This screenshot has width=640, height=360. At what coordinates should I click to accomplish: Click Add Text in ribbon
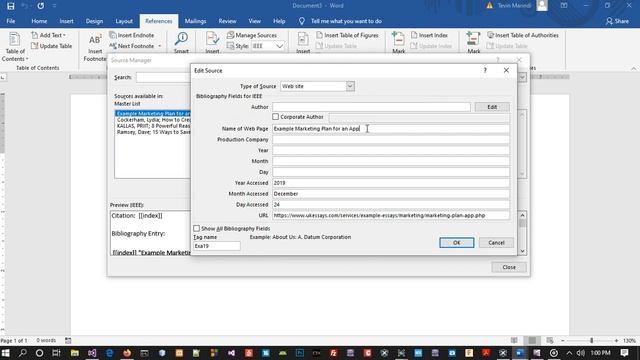pyautogui.click(x=48, y=35)
